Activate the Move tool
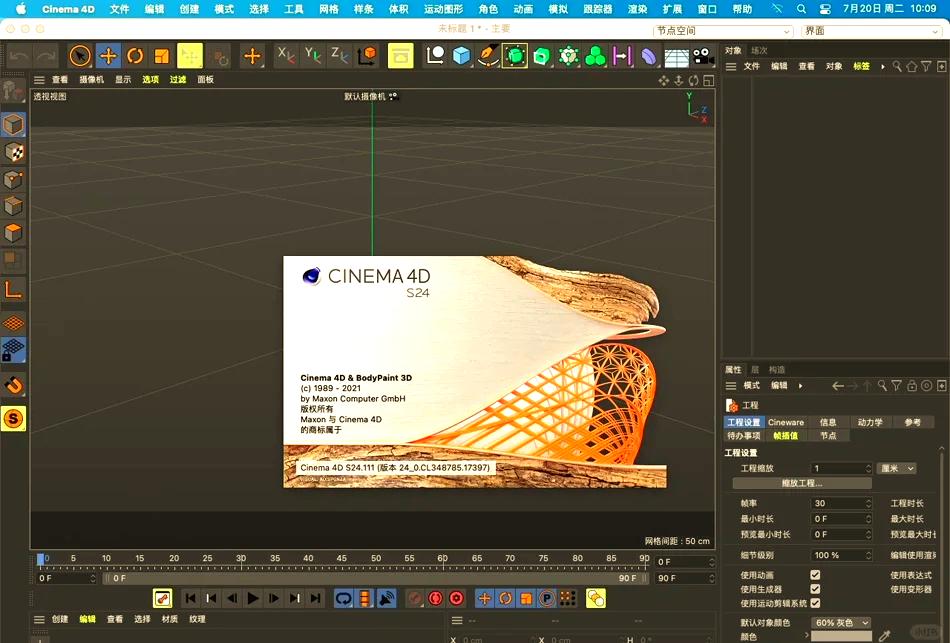950x643 pixels. pos(108,56)
